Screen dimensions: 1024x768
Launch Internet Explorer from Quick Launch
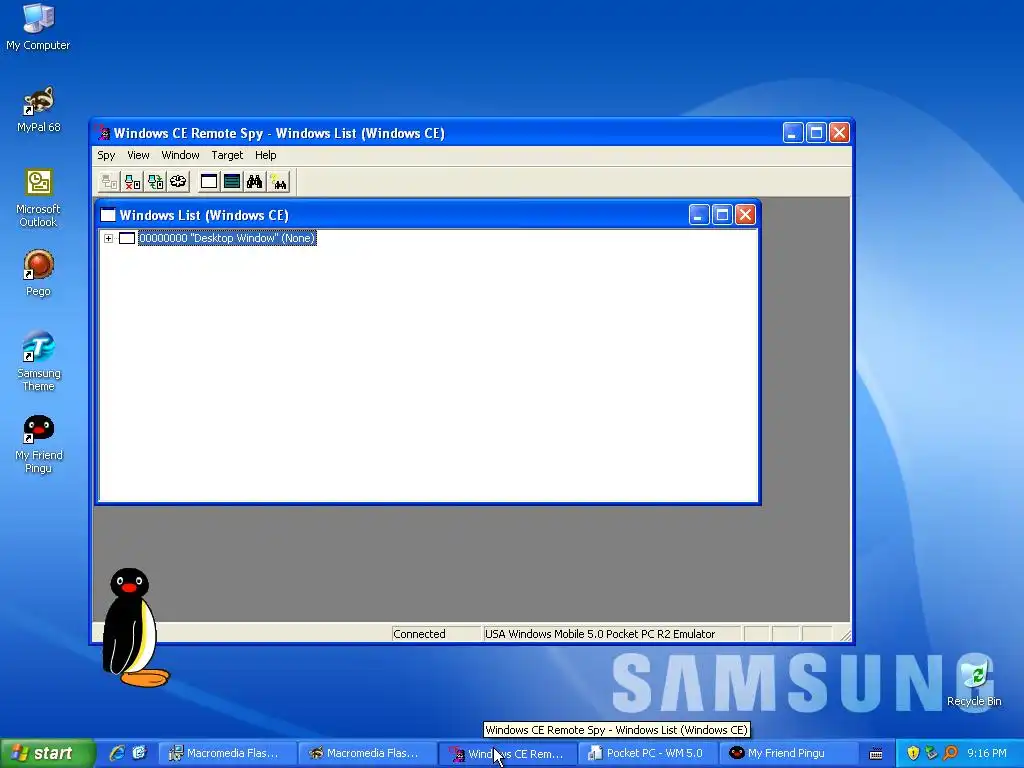pos(117,753)
